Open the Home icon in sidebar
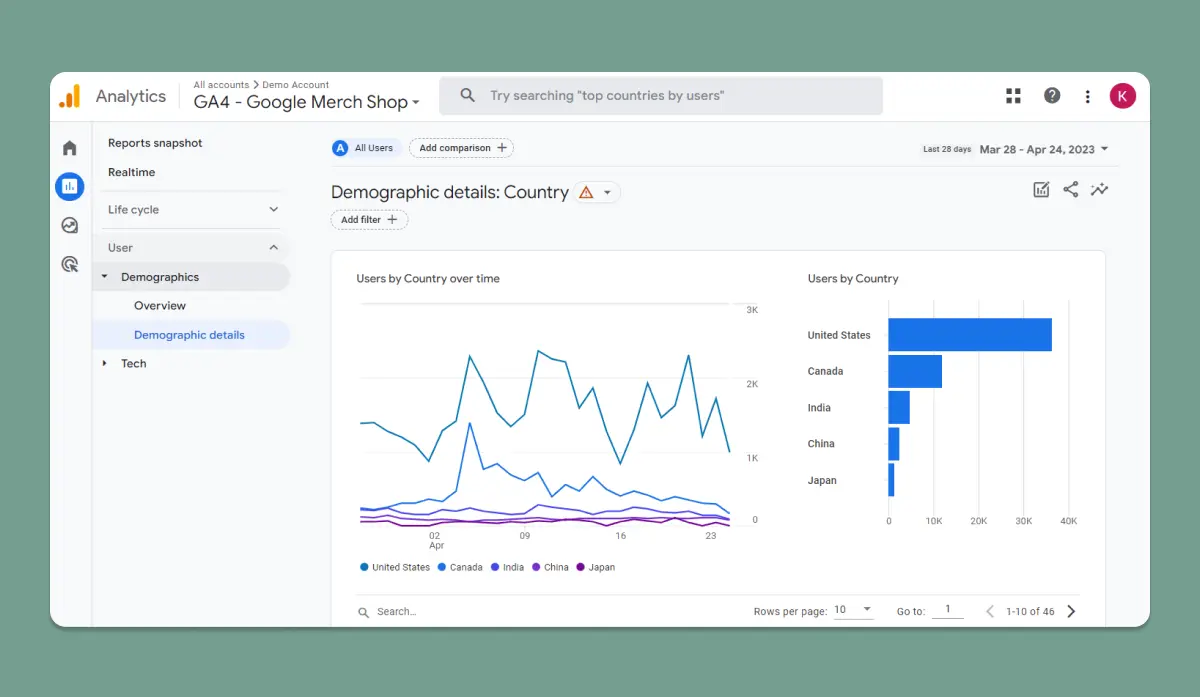The image size is (1200, 697). pos(69,148)
